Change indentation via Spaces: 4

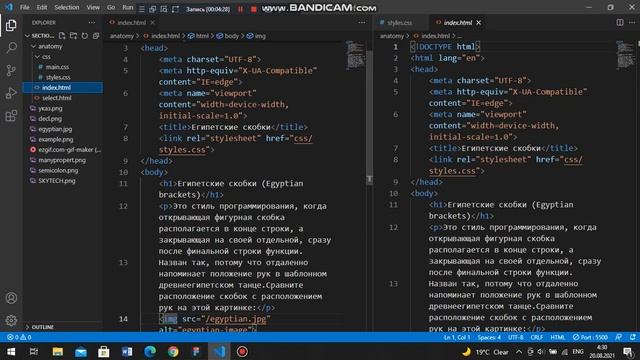tap(489, 337)
